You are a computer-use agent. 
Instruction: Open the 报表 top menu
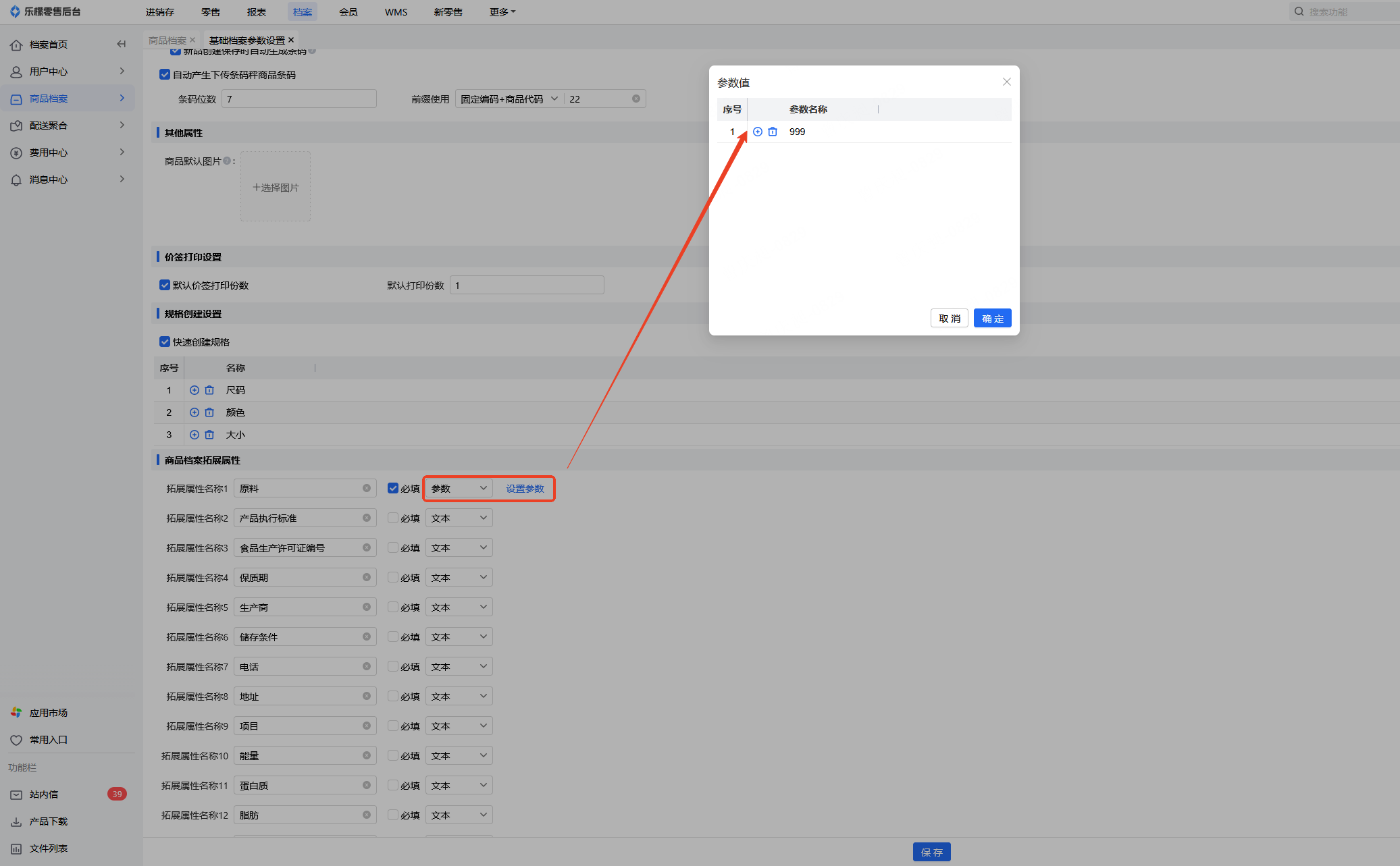pyautogui.click(x=256, y=12)
